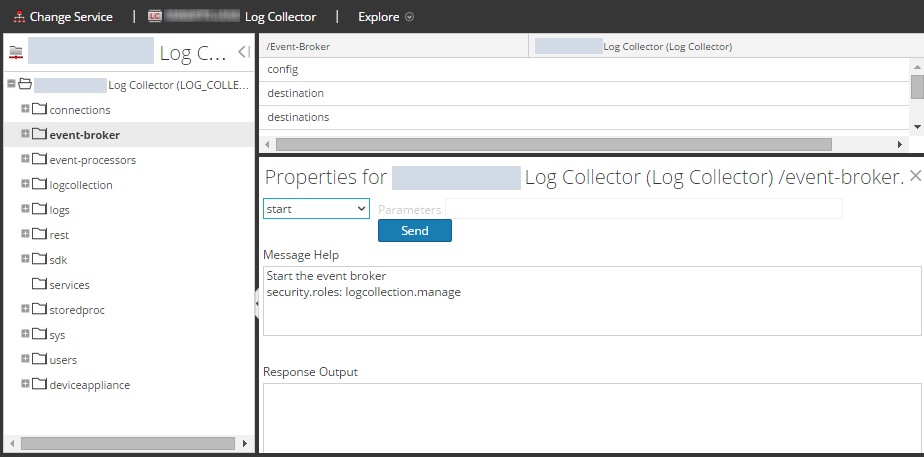Open the start message dropdown
Image resolution: width=924 pixels, height=457 pixels.
316,209
